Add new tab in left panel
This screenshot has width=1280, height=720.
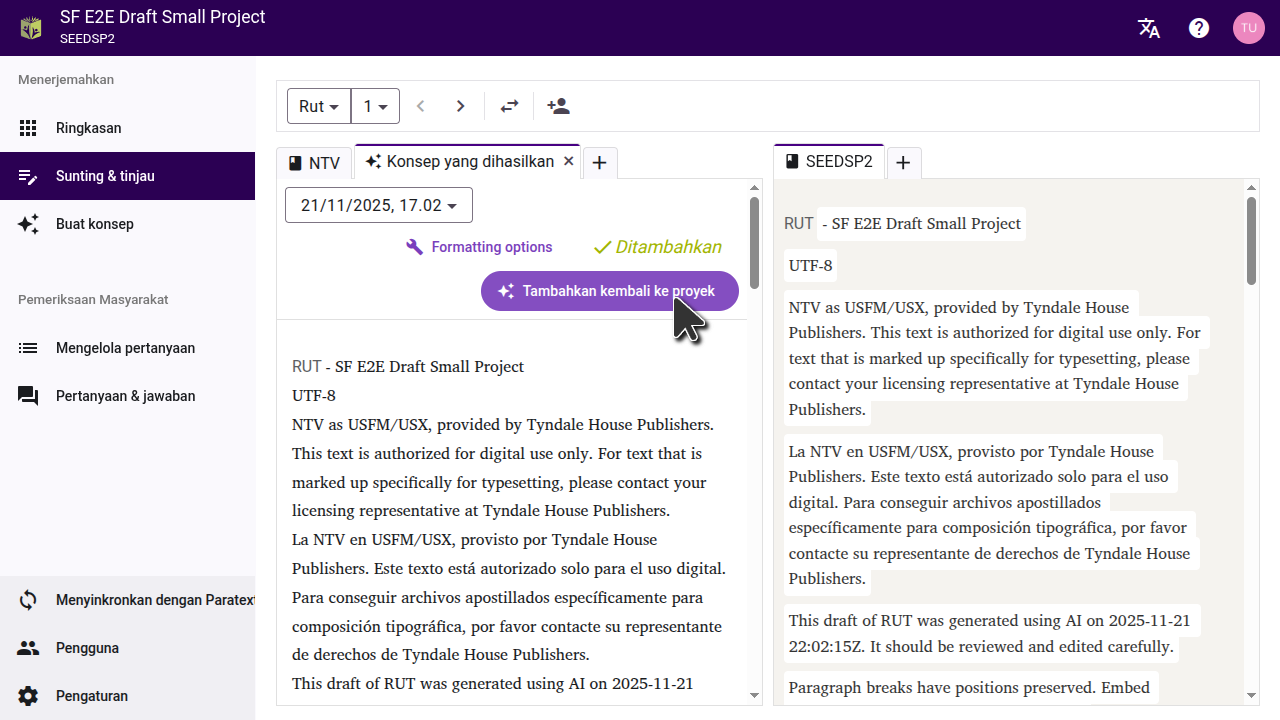(600, 163)
